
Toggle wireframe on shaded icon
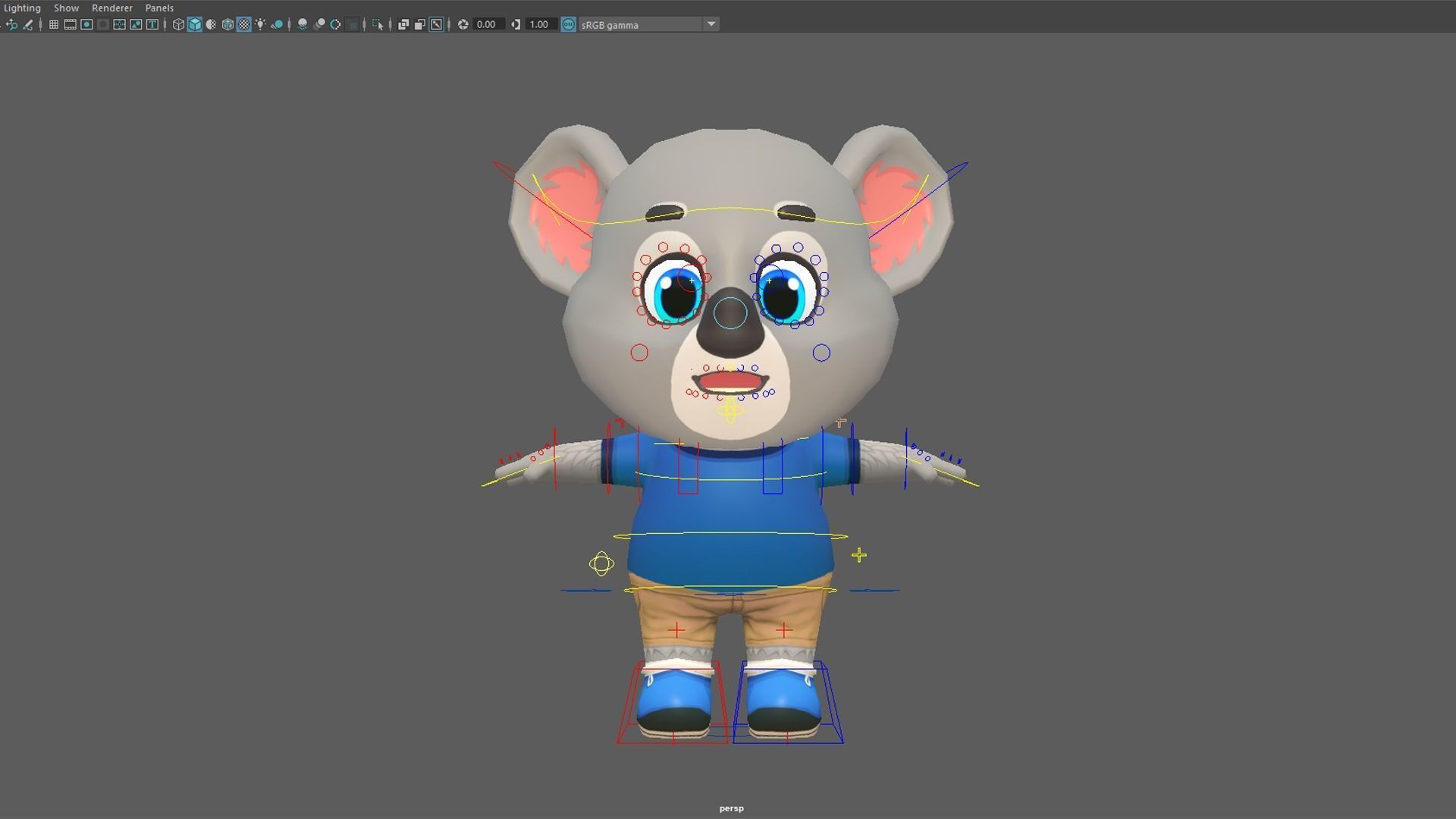coord(227,24)
